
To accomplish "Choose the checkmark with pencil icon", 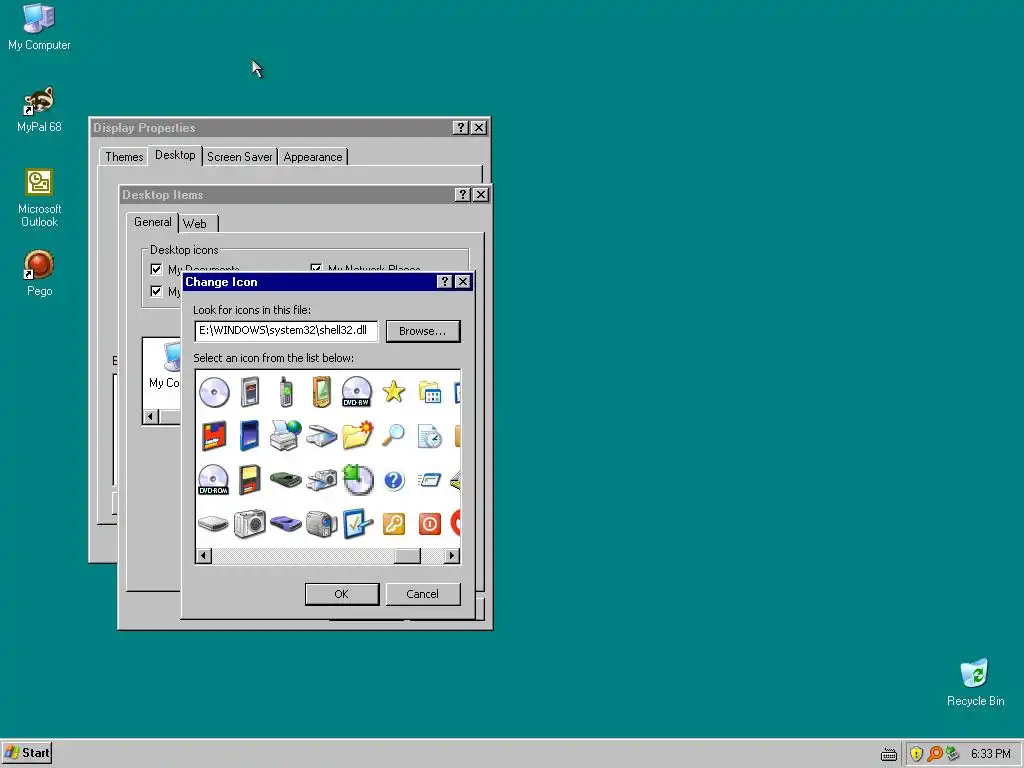I will pyautogui.click(x=357, y=524).
